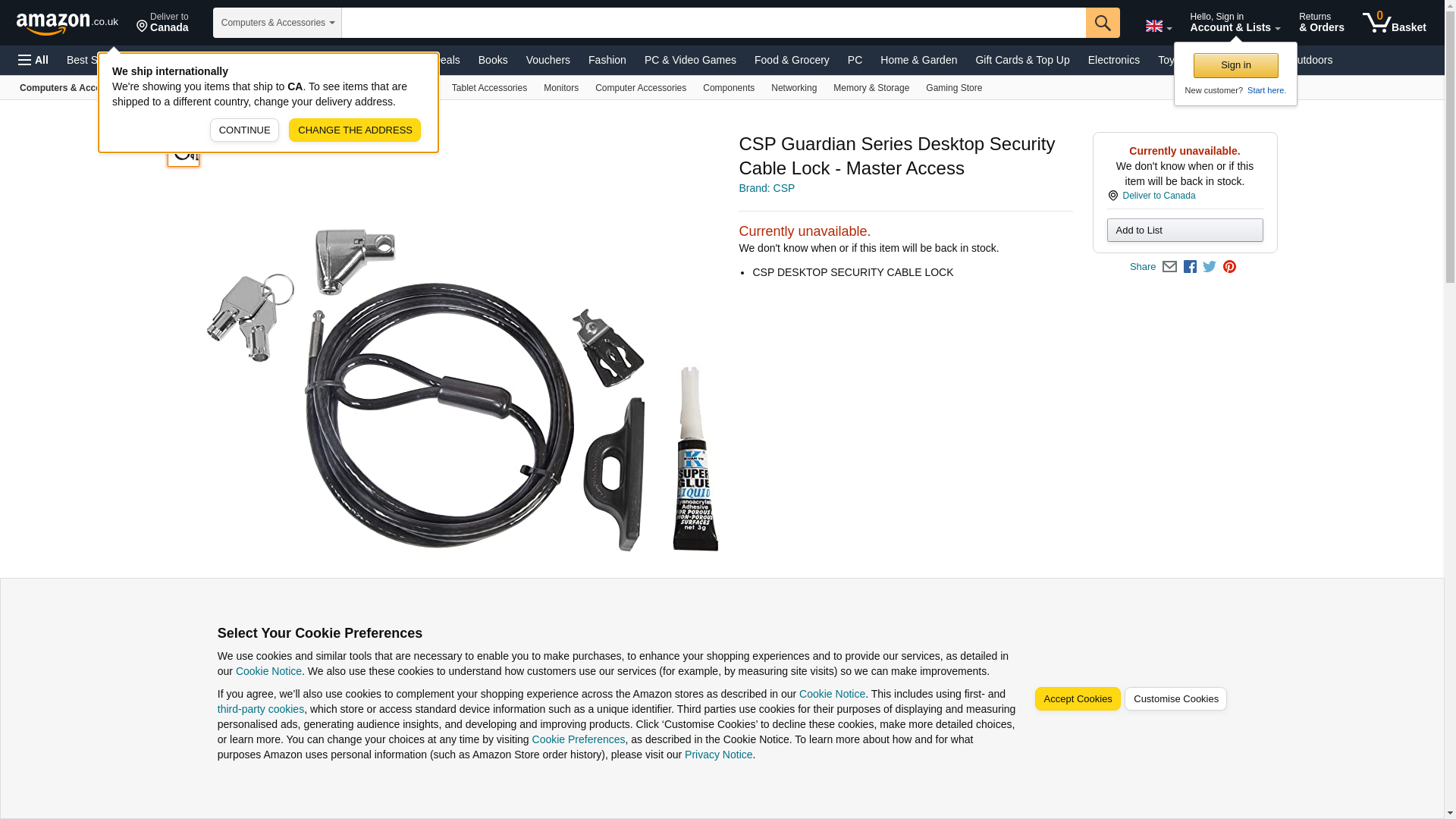Share product via Pinterest icon
Viewport: 1456px width, 819px height.
[1229, 267]
